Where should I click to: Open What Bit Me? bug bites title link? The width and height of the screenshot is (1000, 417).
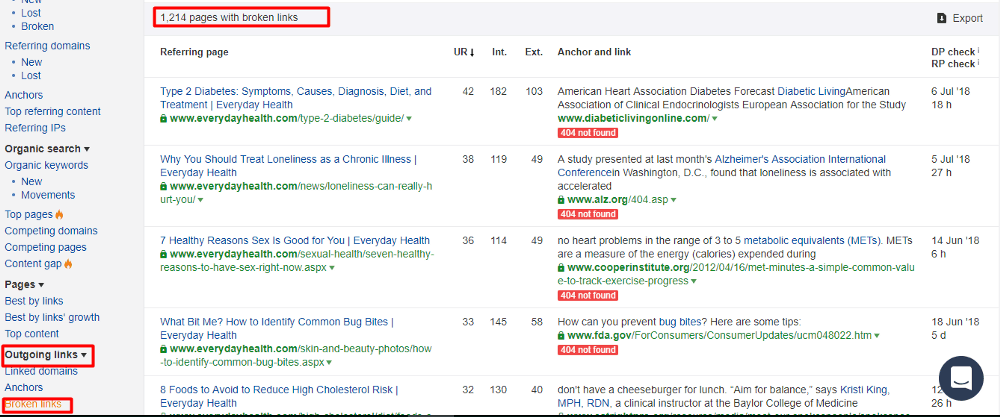(x=277, y=328)
